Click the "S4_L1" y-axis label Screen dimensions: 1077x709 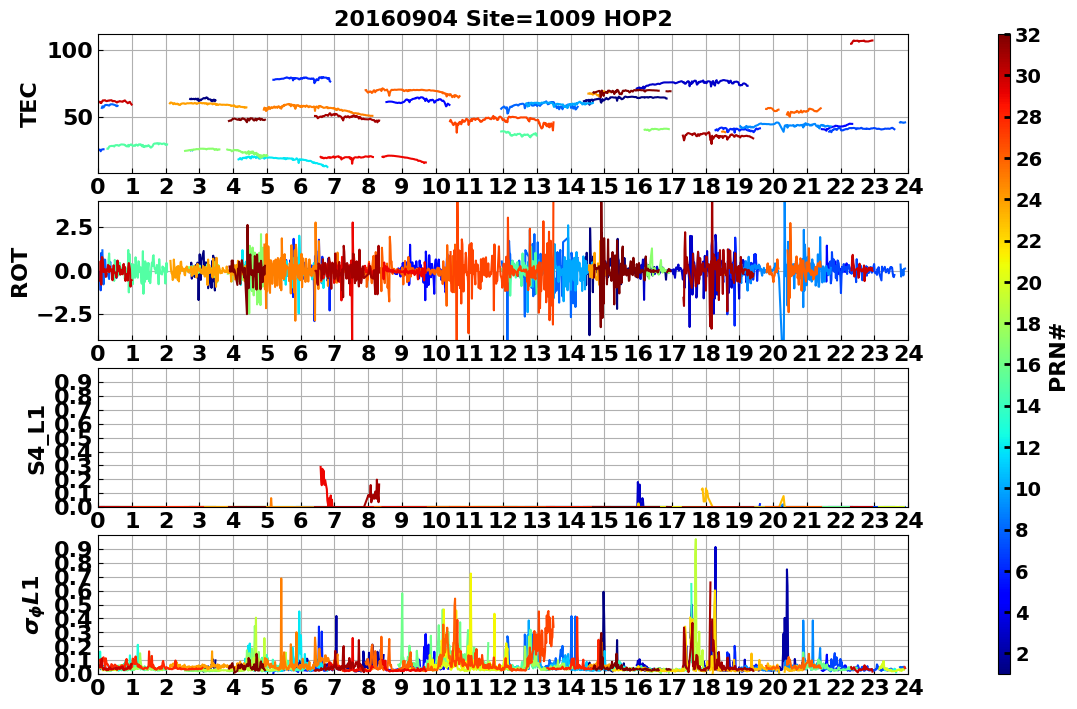point(36,440)
